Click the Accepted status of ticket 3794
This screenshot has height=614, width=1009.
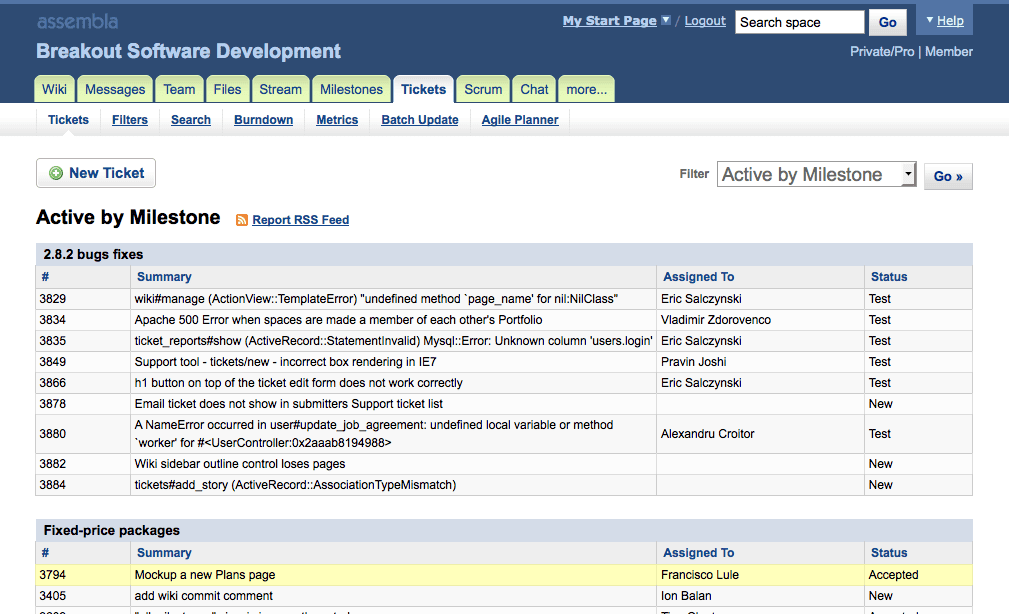coord(893,575)
